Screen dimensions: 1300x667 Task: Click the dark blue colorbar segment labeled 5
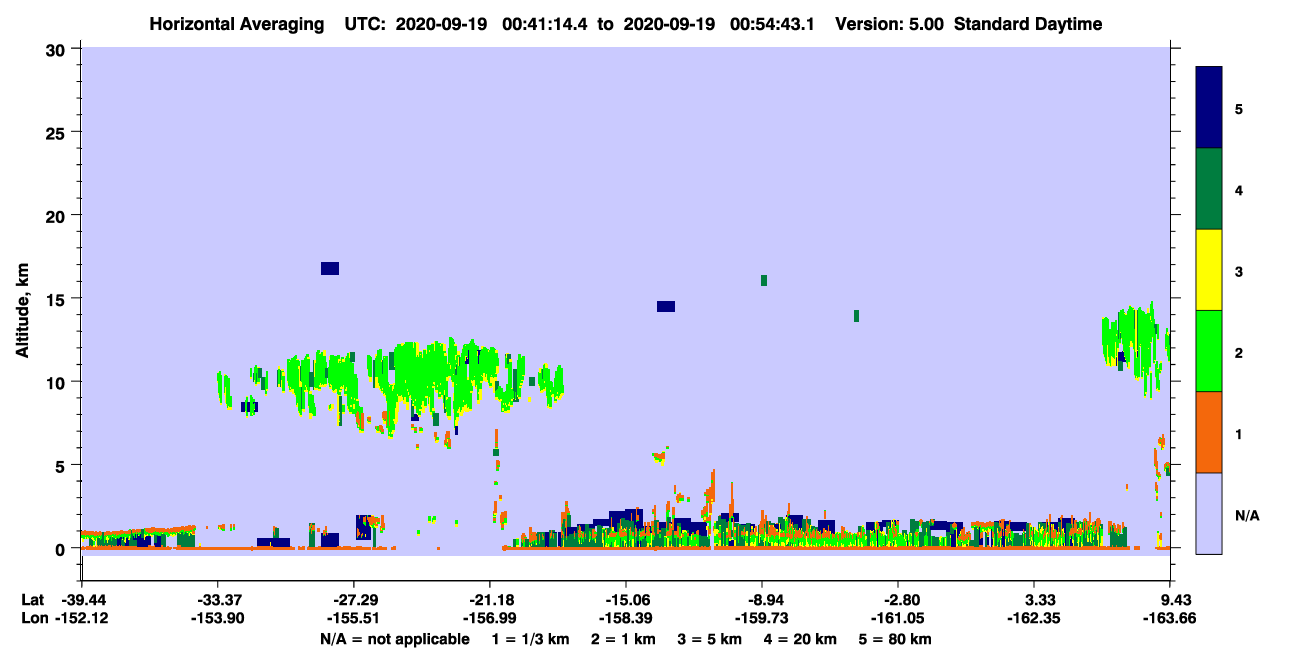(x=1209, y=108)
